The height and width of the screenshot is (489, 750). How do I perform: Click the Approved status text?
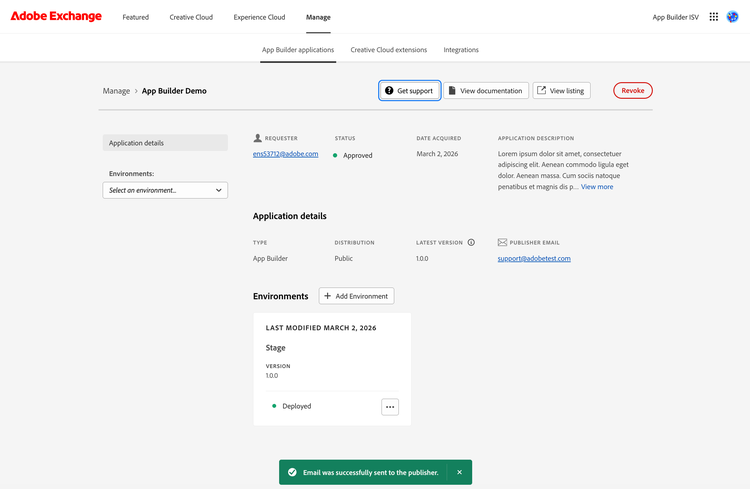(x=357, y=155)
